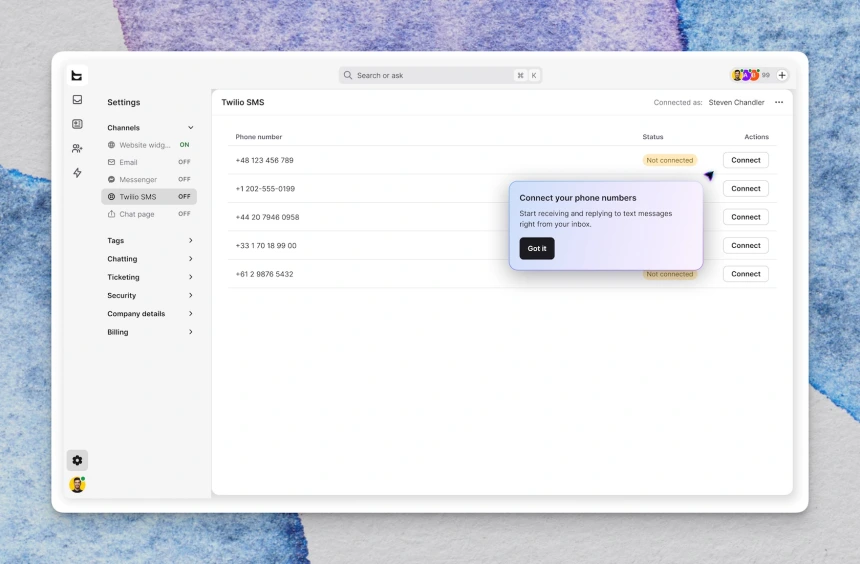Expand the Ticketing section chevron
The height and width of the screenshot is (564, 860).
pyautogui.click(x=191, y=277)
